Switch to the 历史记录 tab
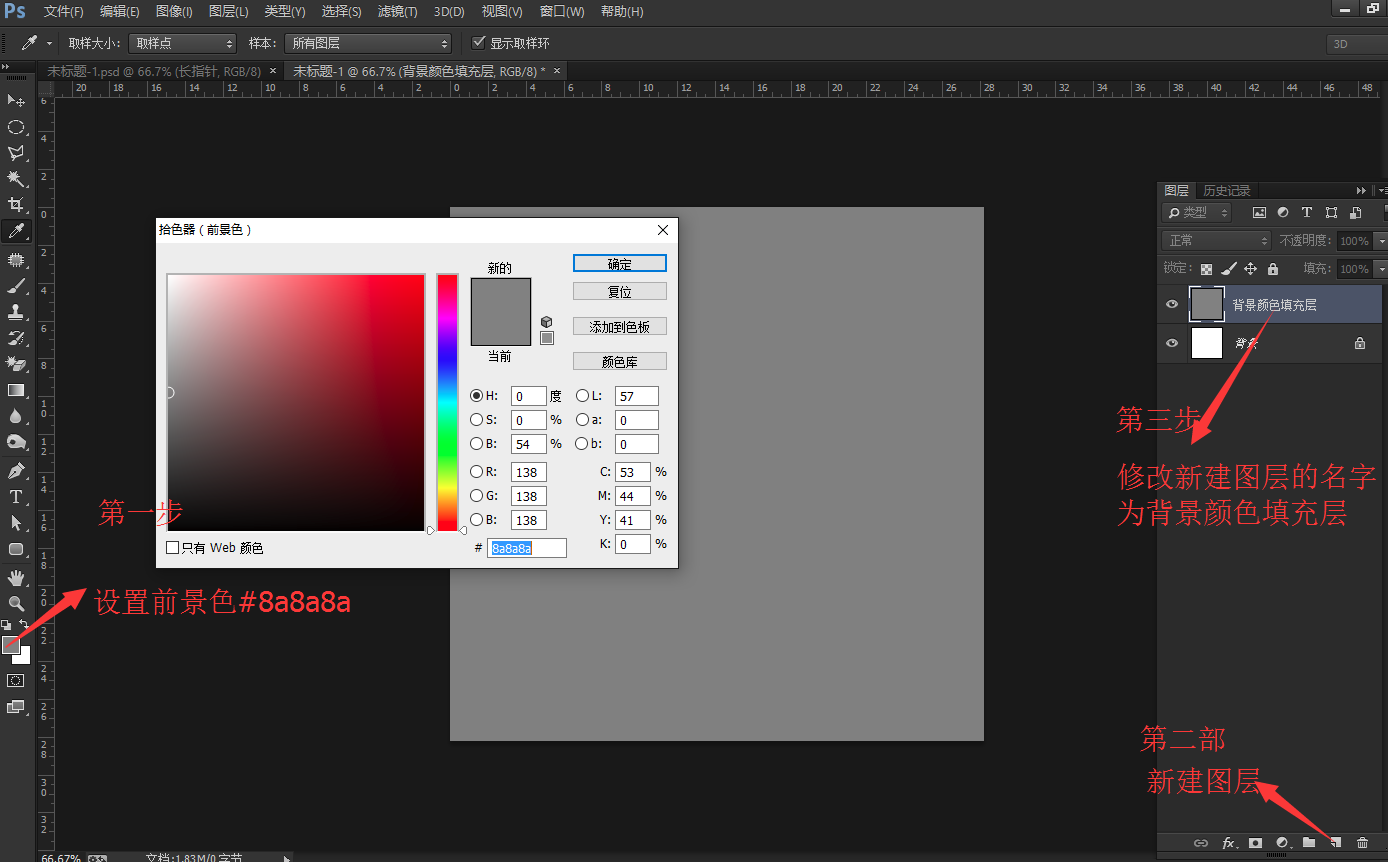 pos(1227,191)
